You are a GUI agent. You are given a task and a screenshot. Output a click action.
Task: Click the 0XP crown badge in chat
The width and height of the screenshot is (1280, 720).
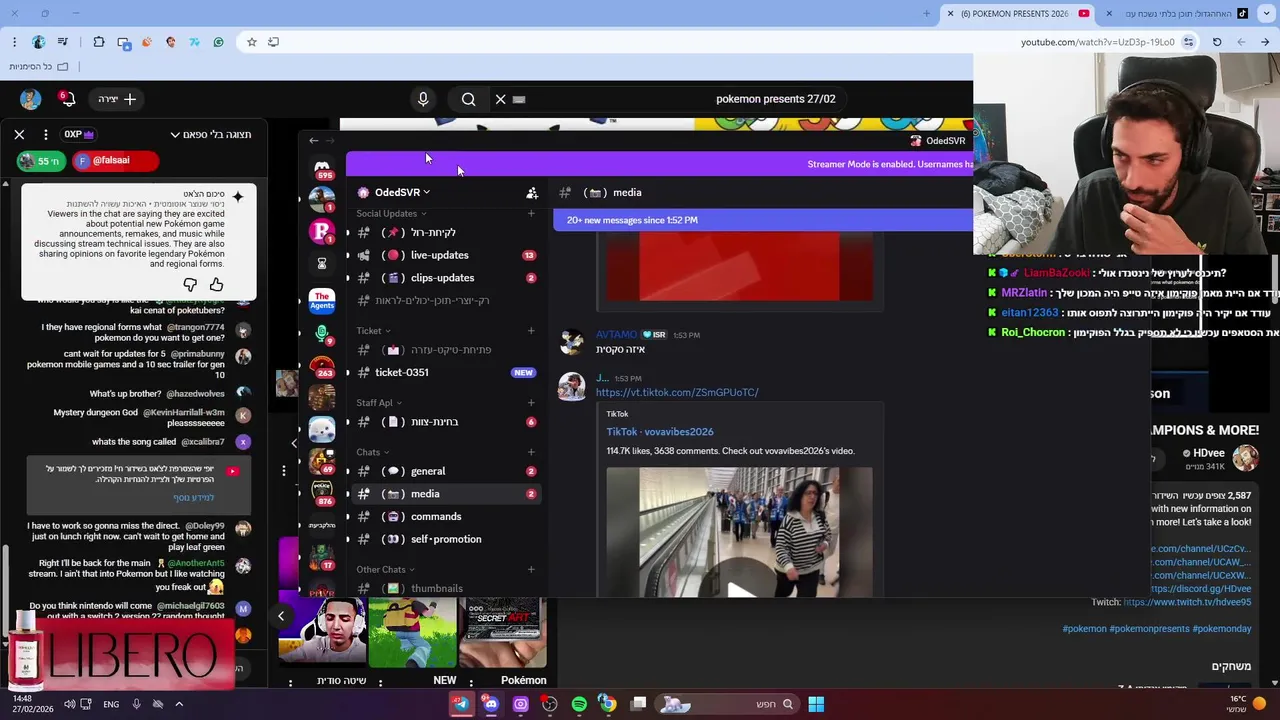[79, 134]
